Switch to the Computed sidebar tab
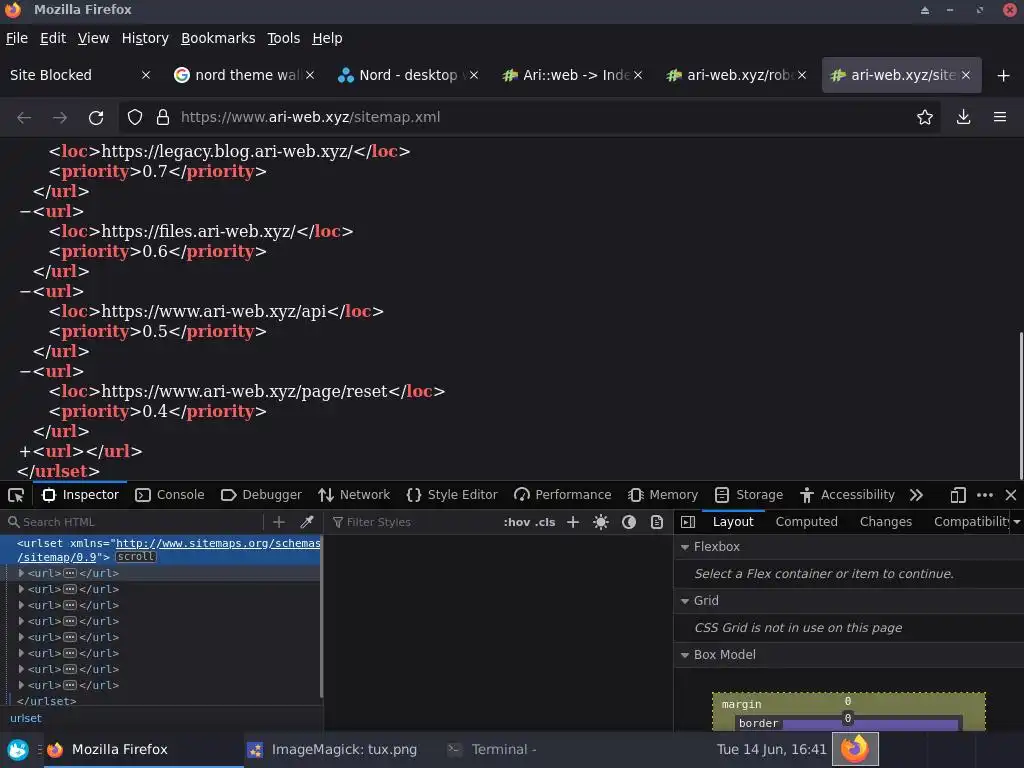This screenshot has height=768, width=1024. (x=807, y=522)
